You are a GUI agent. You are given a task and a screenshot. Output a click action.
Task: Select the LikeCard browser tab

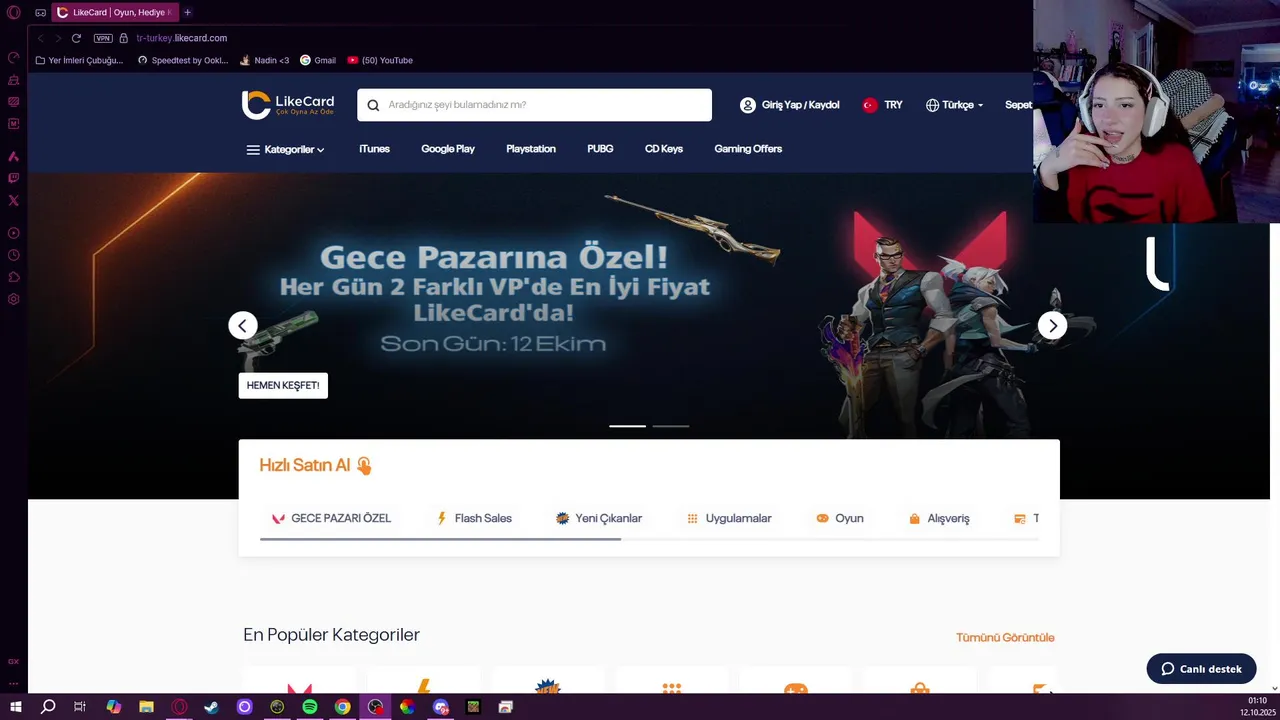coord(114,12)
